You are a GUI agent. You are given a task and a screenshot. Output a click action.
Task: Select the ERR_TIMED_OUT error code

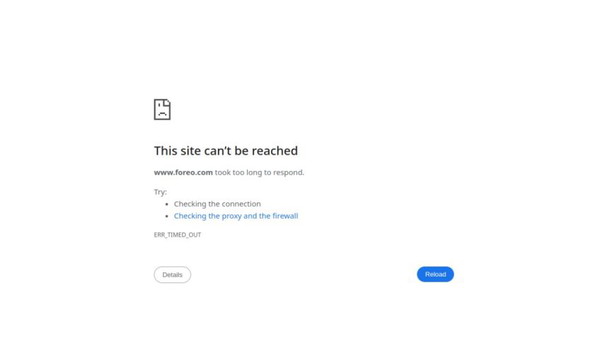[x=177, y=235]
